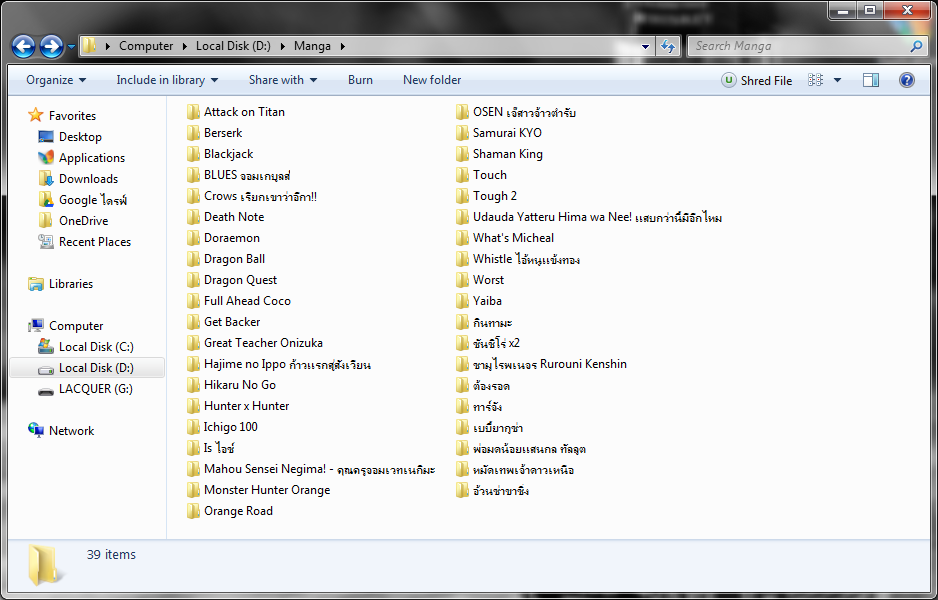Select Great Teacher Onizuka folder
The image size is (938, 600).
coord(255,342)
